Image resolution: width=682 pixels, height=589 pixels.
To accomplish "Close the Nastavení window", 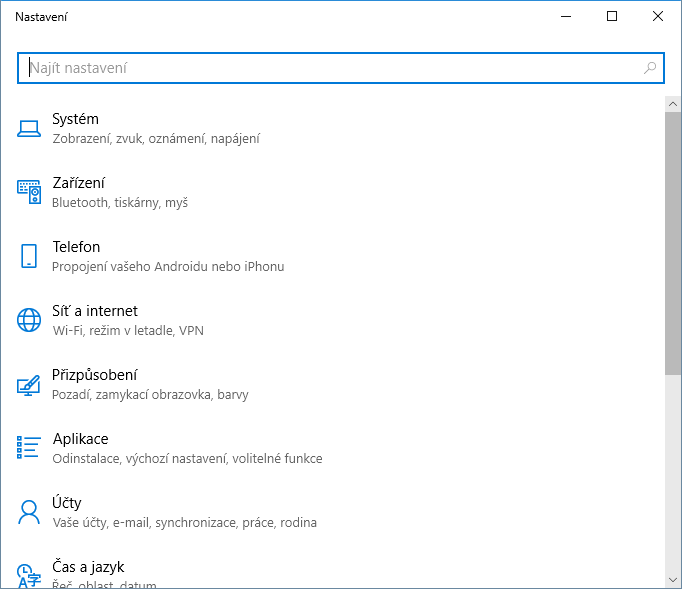I will tap(658, 17).
